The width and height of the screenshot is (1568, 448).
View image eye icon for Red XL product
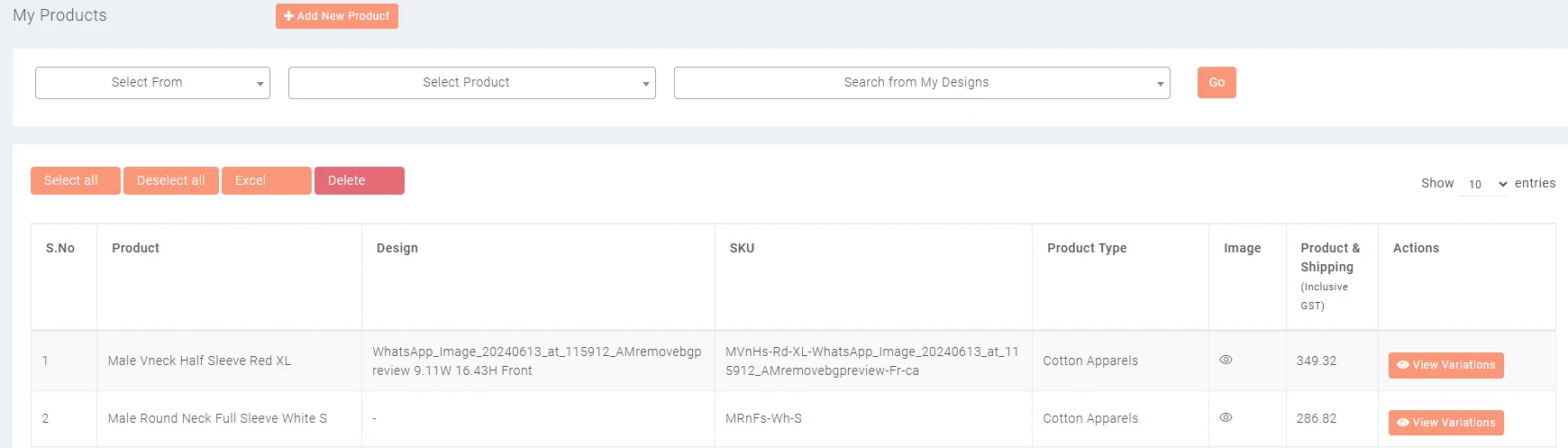click(1226, 360)
